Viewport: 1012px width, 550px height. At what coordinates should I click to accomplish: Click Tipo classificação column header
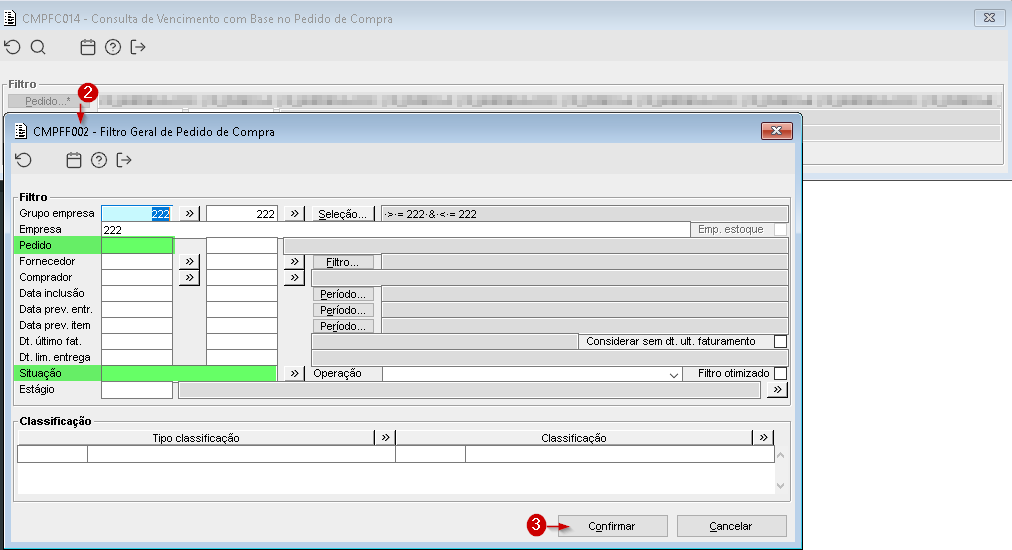196,438
